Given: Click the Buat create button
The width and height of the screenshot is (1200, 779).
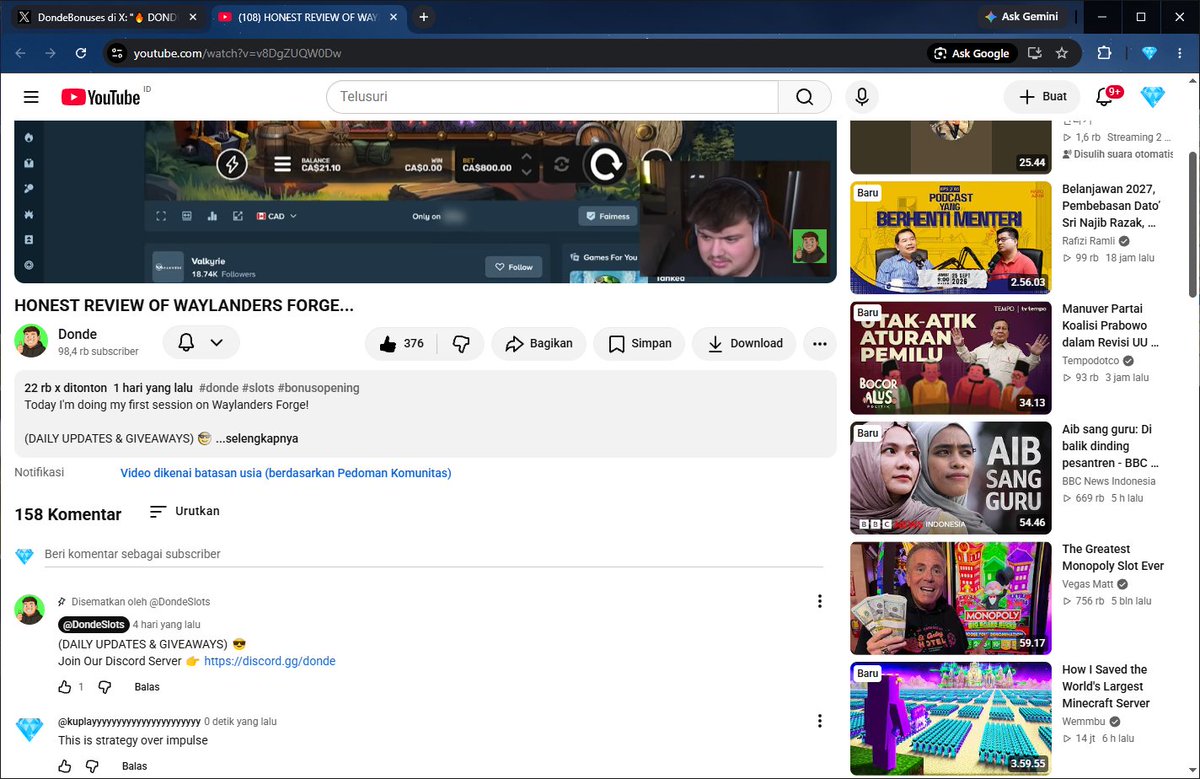Looking at the screenshot, I should pyautogui.click(x=1042, y=97).
